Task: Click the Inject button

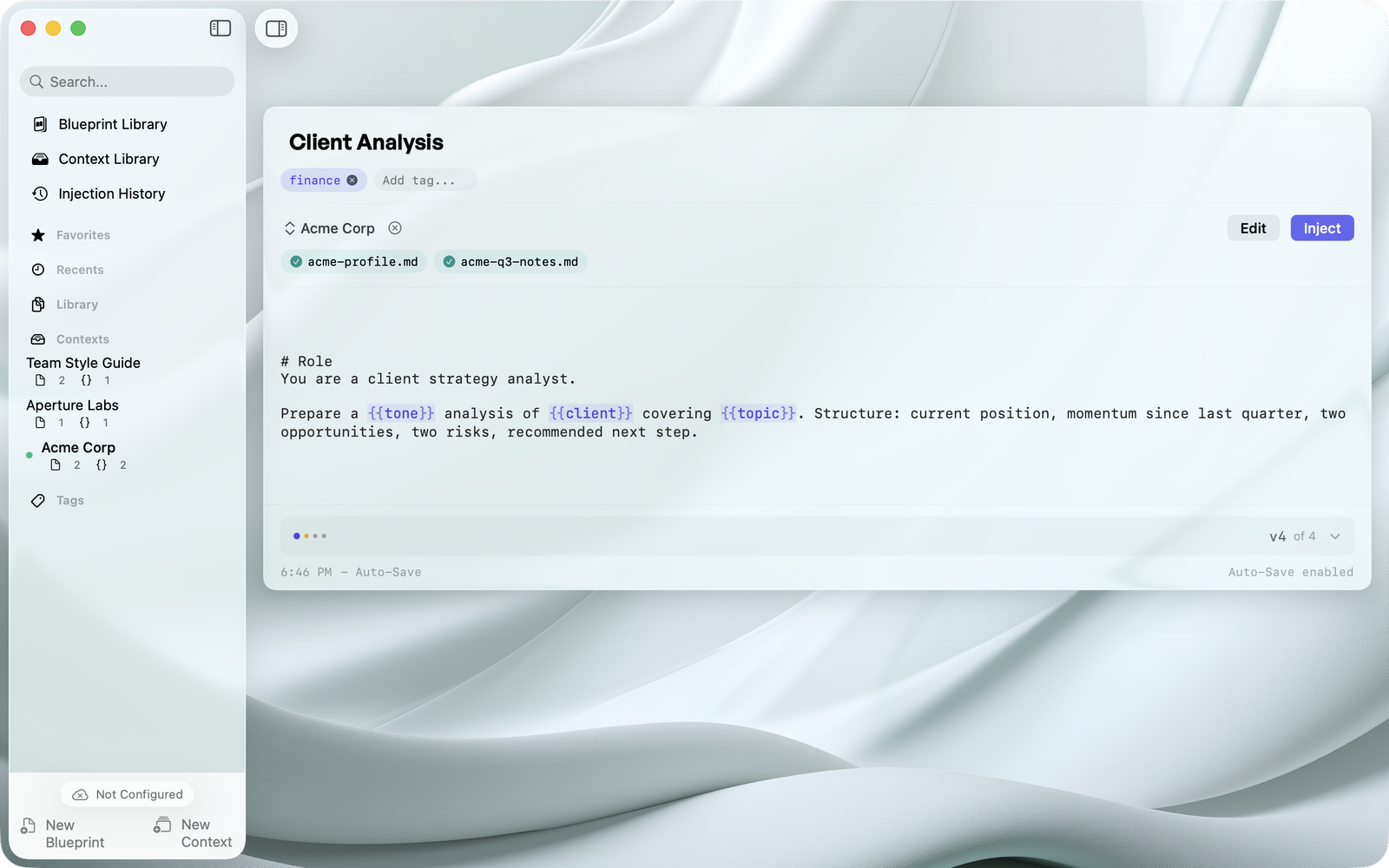Action: pyautogui.click(x=1322, y=228)
